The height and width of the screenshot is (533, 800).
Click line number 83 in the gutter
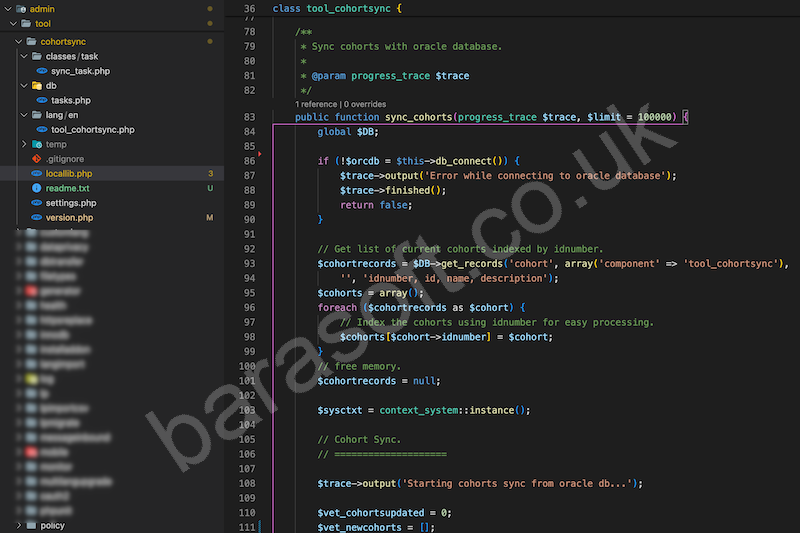249,117
